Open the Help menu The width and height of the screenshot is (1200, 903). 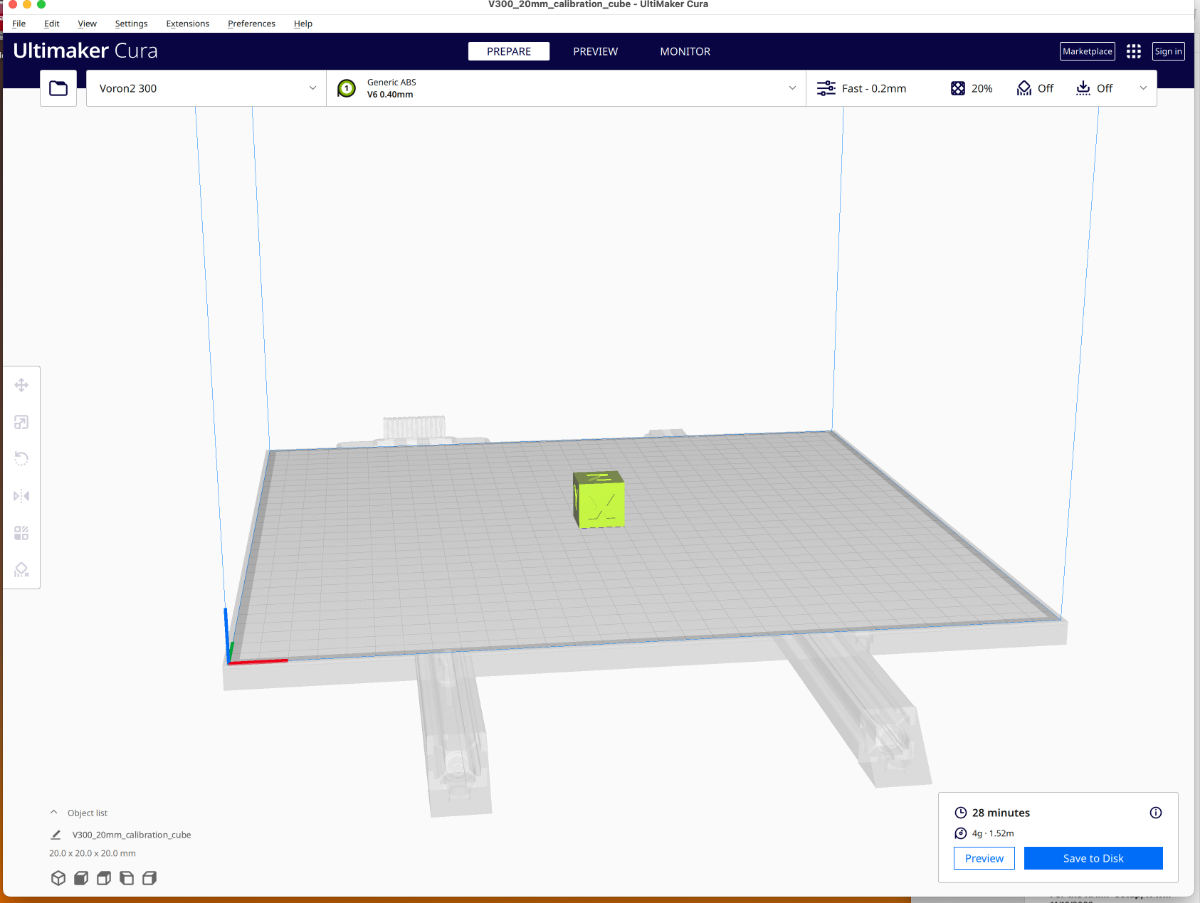[303, 23]
